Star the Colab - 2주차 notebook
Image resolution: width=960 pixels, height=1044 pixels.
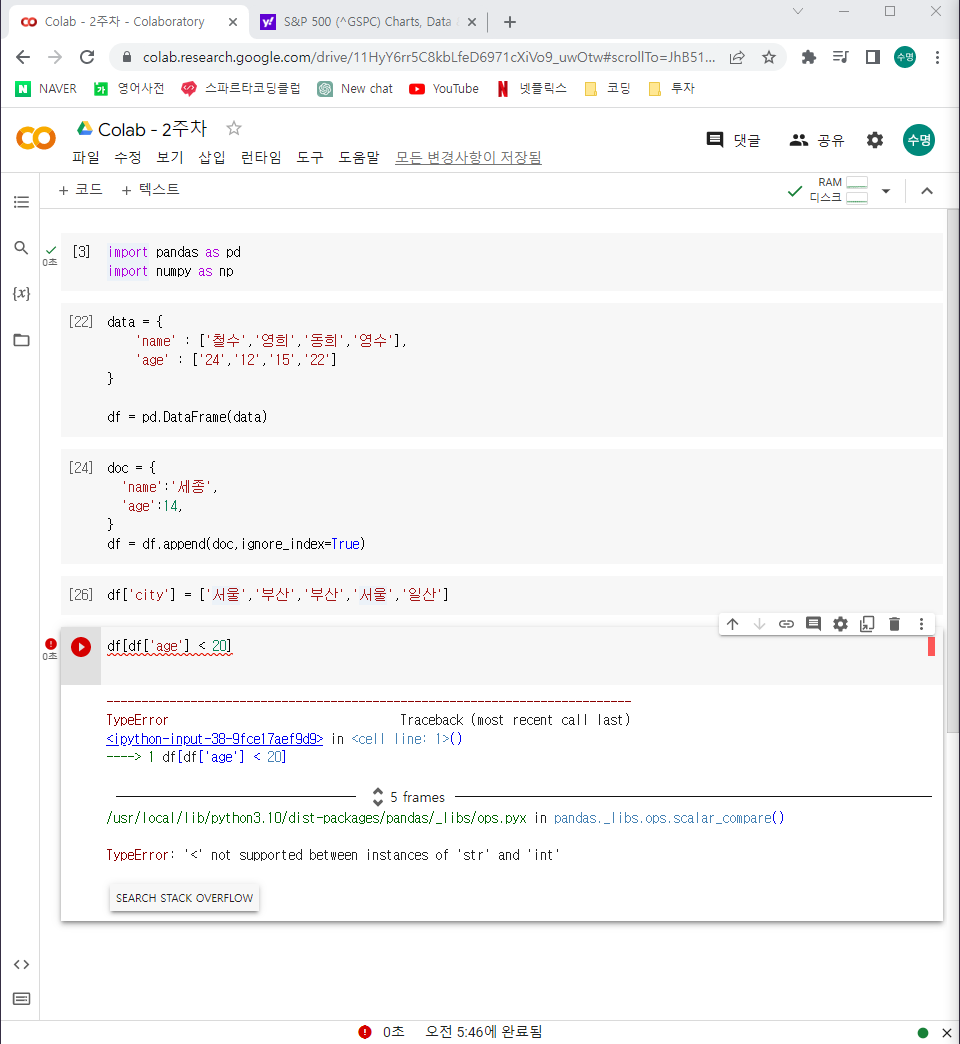click(x=234, y=129)
